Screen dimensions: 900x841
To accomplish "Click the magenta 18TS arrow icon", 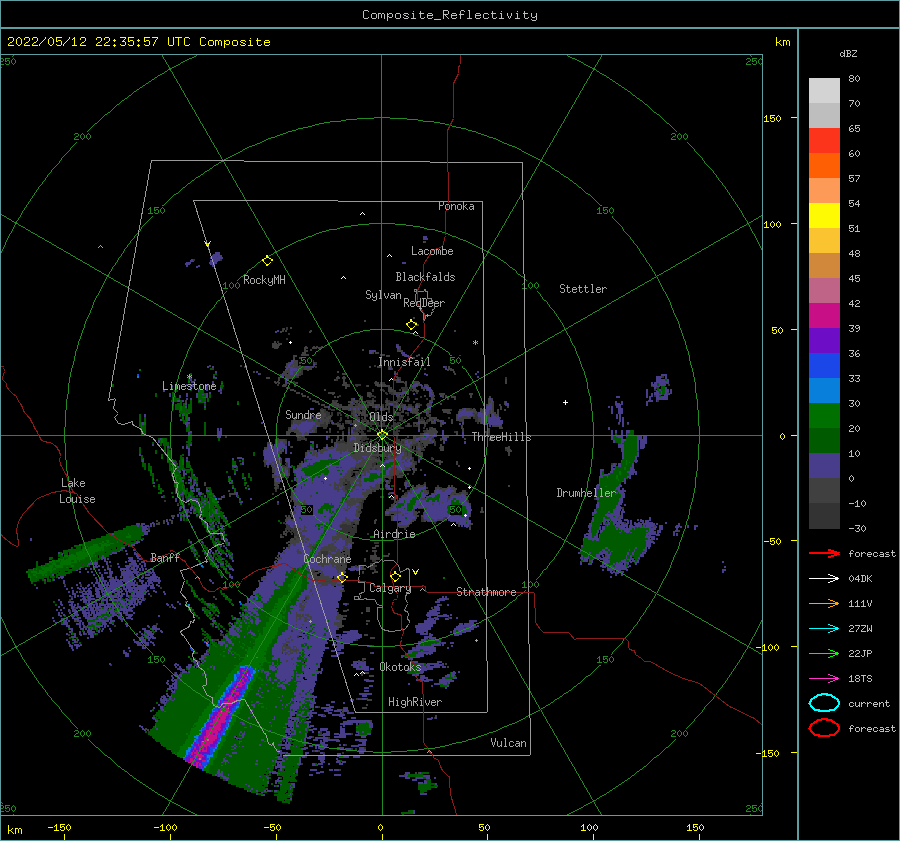I will pyautogui.click(x=824, y=679).
